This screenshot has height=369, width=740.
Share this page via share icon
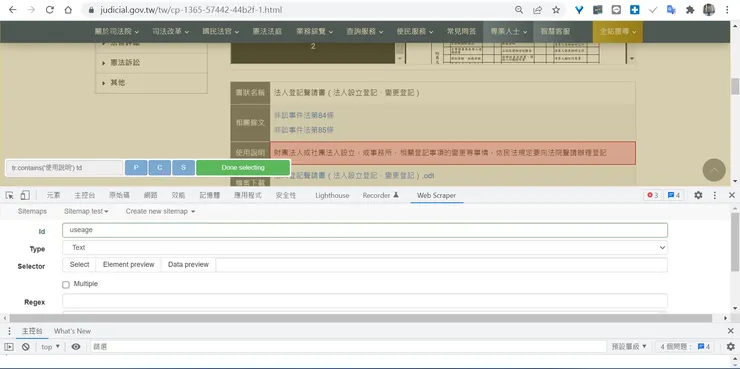[x=538, y=10]
